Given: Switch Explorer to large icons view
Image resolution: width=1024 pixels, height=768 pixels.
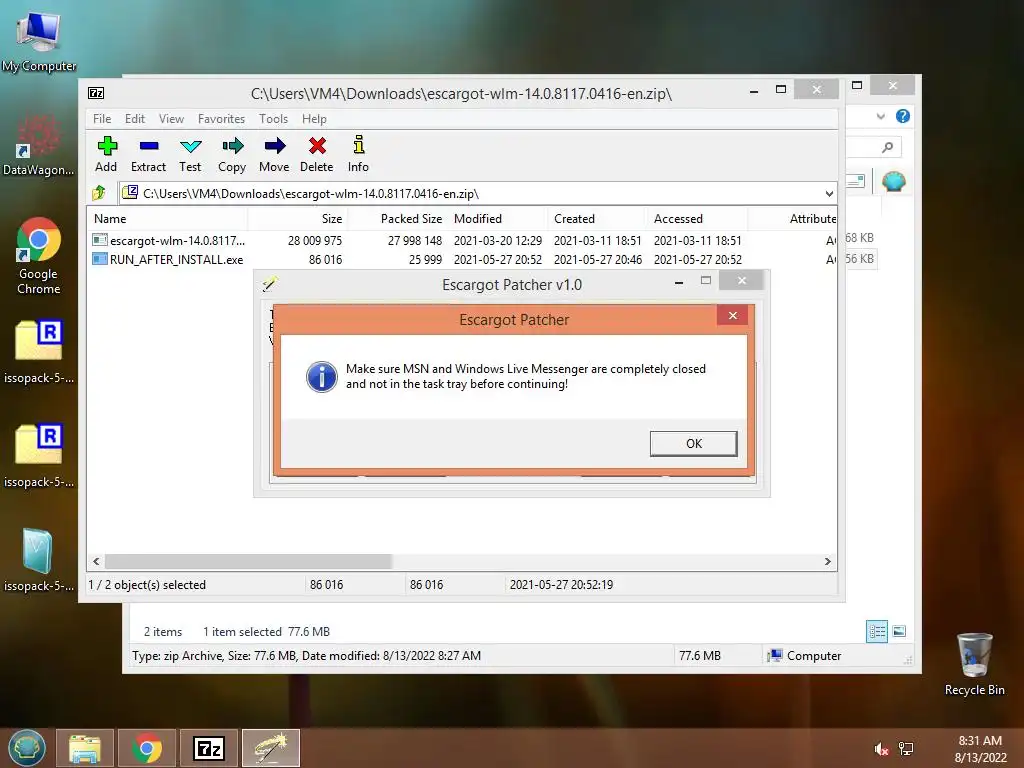Looking at the screenshot, I should point(899,631).
